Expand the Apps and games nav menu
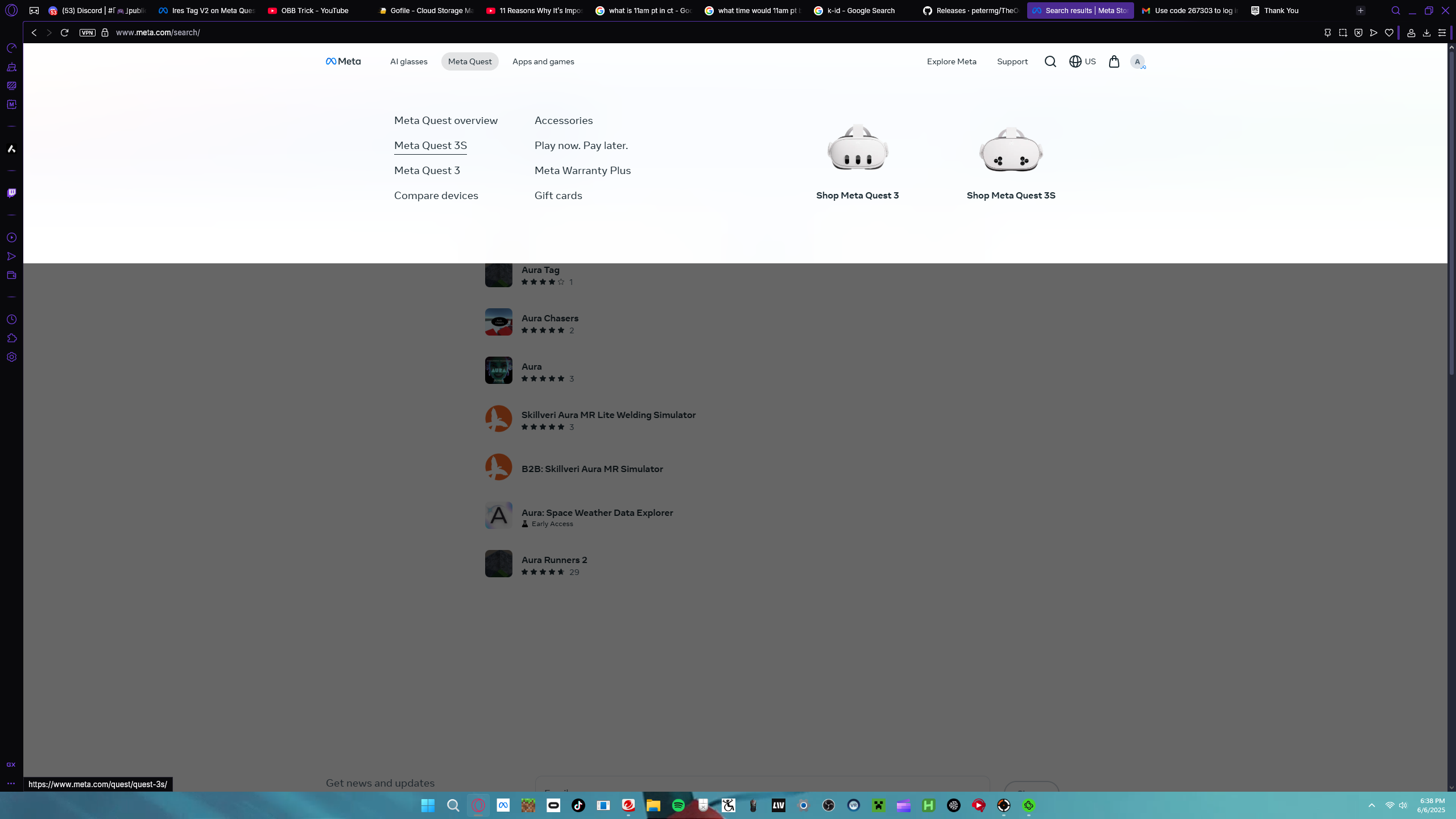The height and width of the screenshot is (819, 1456). pyautogui.click(x=543, y=61)
